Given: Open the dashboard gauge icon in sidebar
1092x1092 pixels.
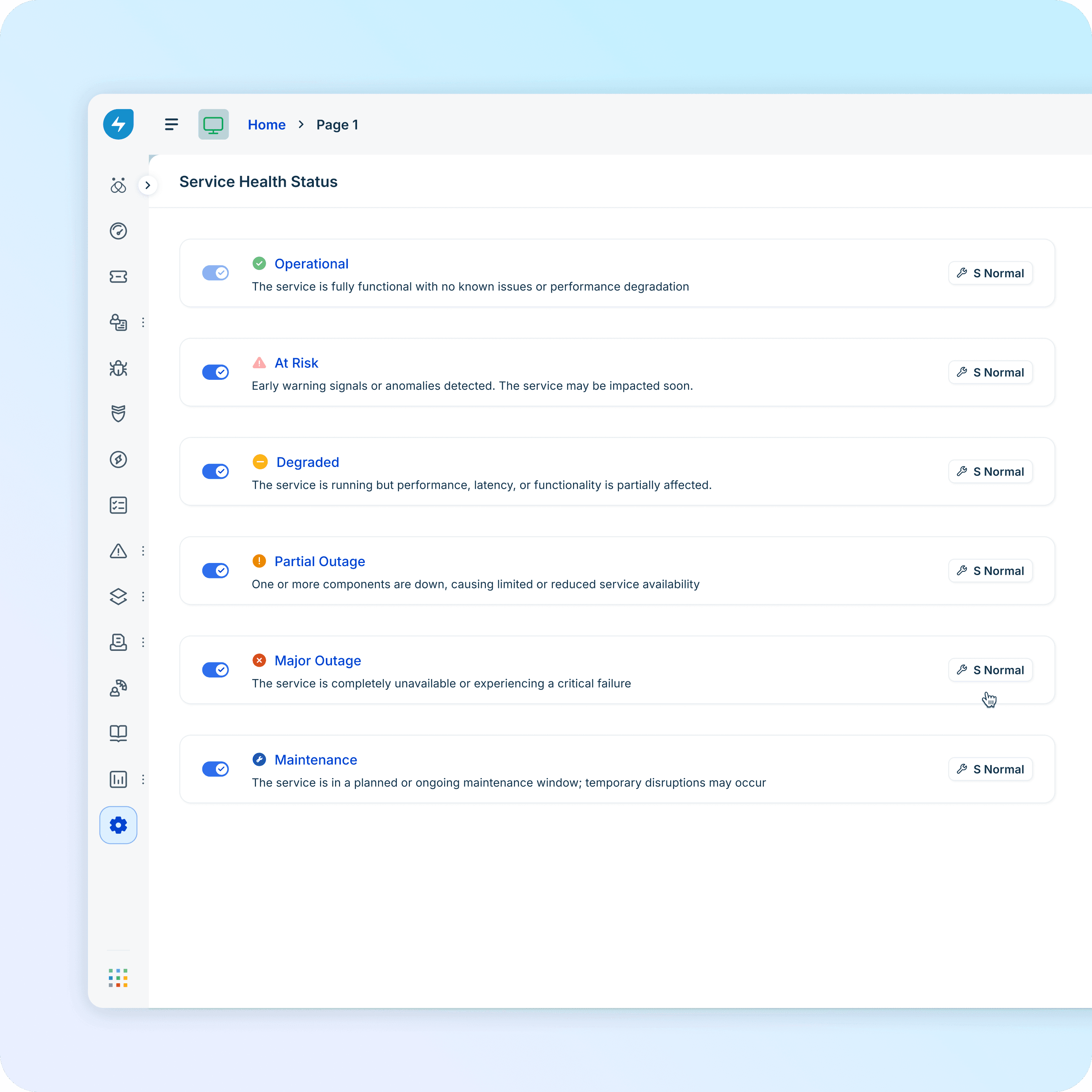Looking at the screenshot, I should coord(118,231).
